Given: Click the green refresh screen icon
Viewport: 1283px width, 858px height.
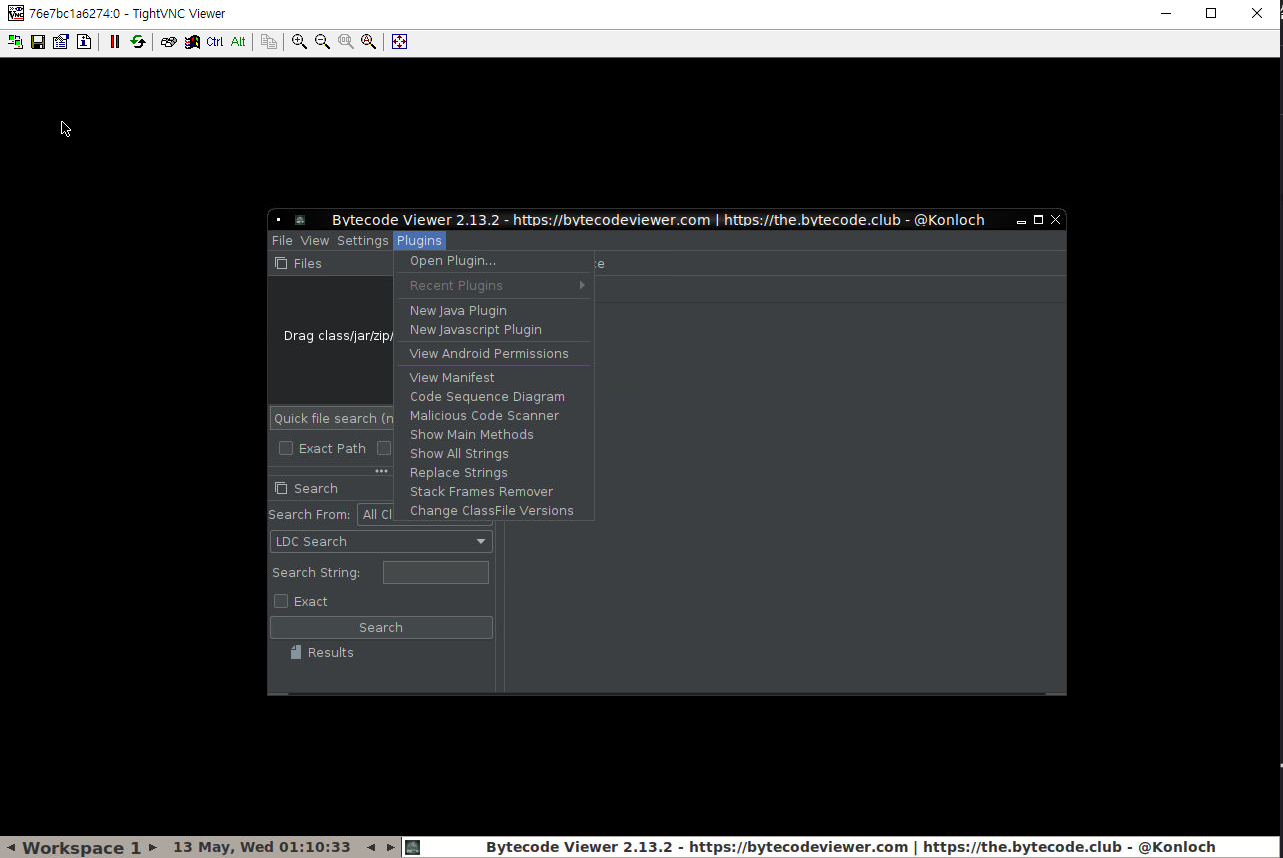Looking at the screenshot, I should [138, 42].
